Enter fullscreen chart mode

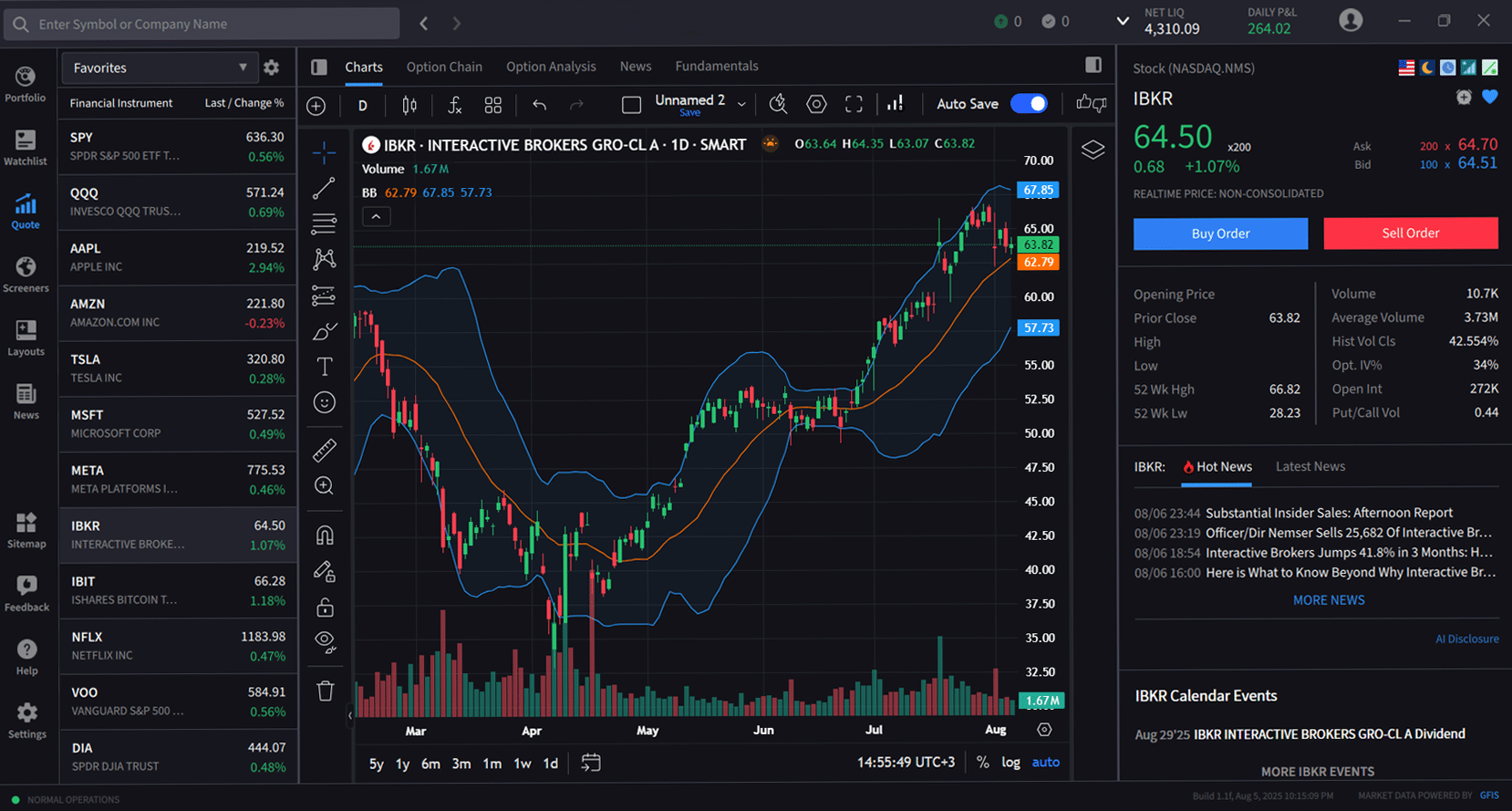pyautogui.click(x=854, y=105)
